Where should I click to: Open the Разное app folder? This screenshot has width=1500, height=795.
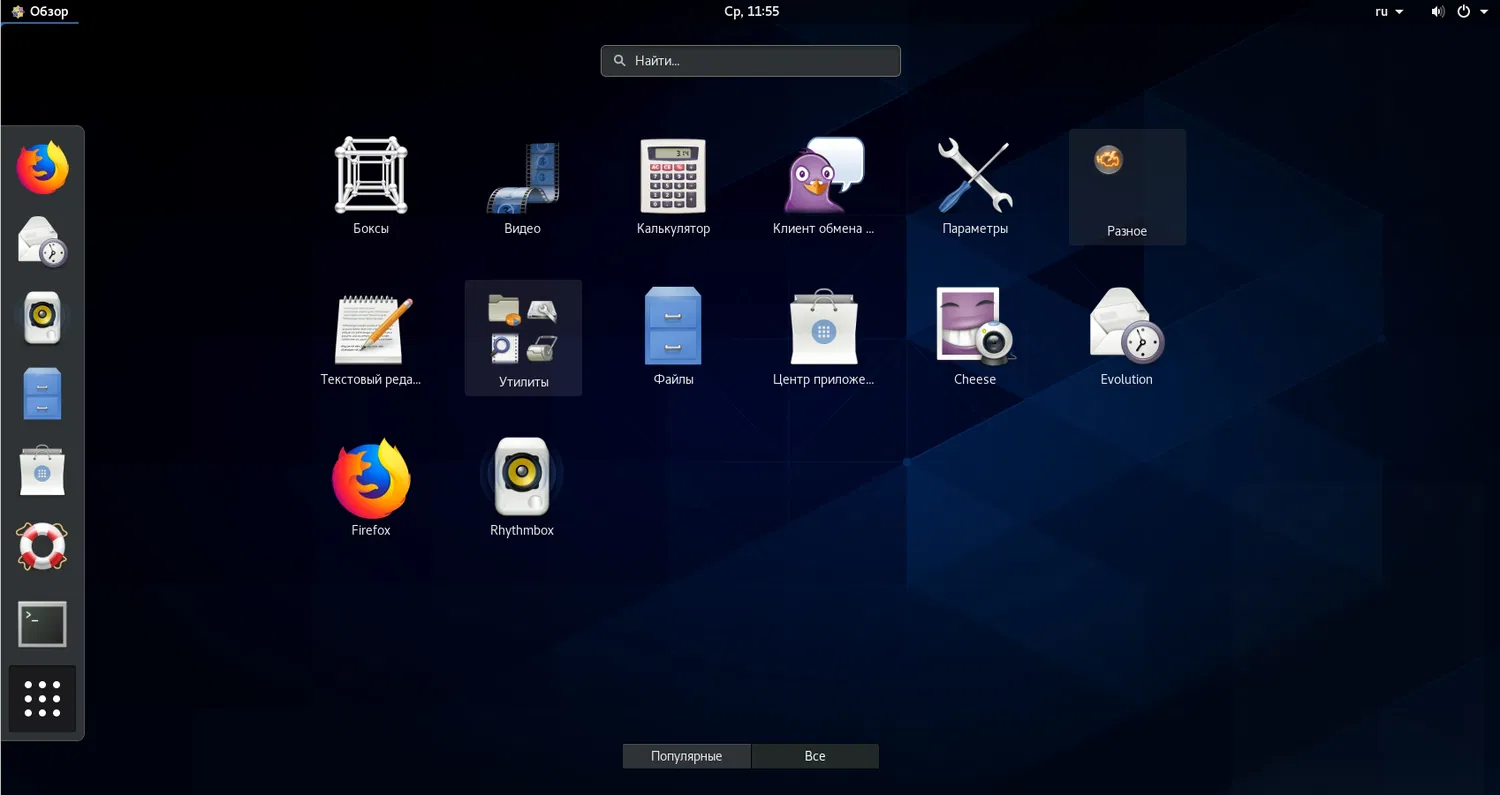(x=1127, y=187)
